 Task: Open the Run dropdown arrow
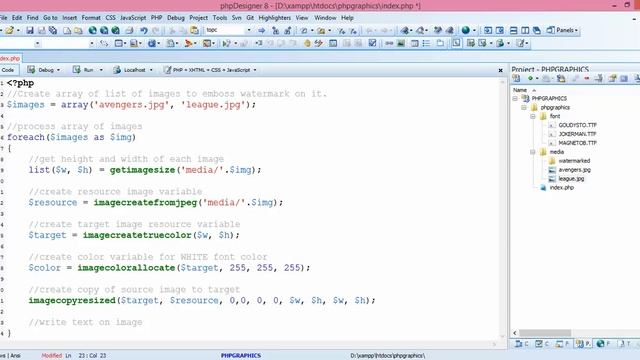point(101,70)
